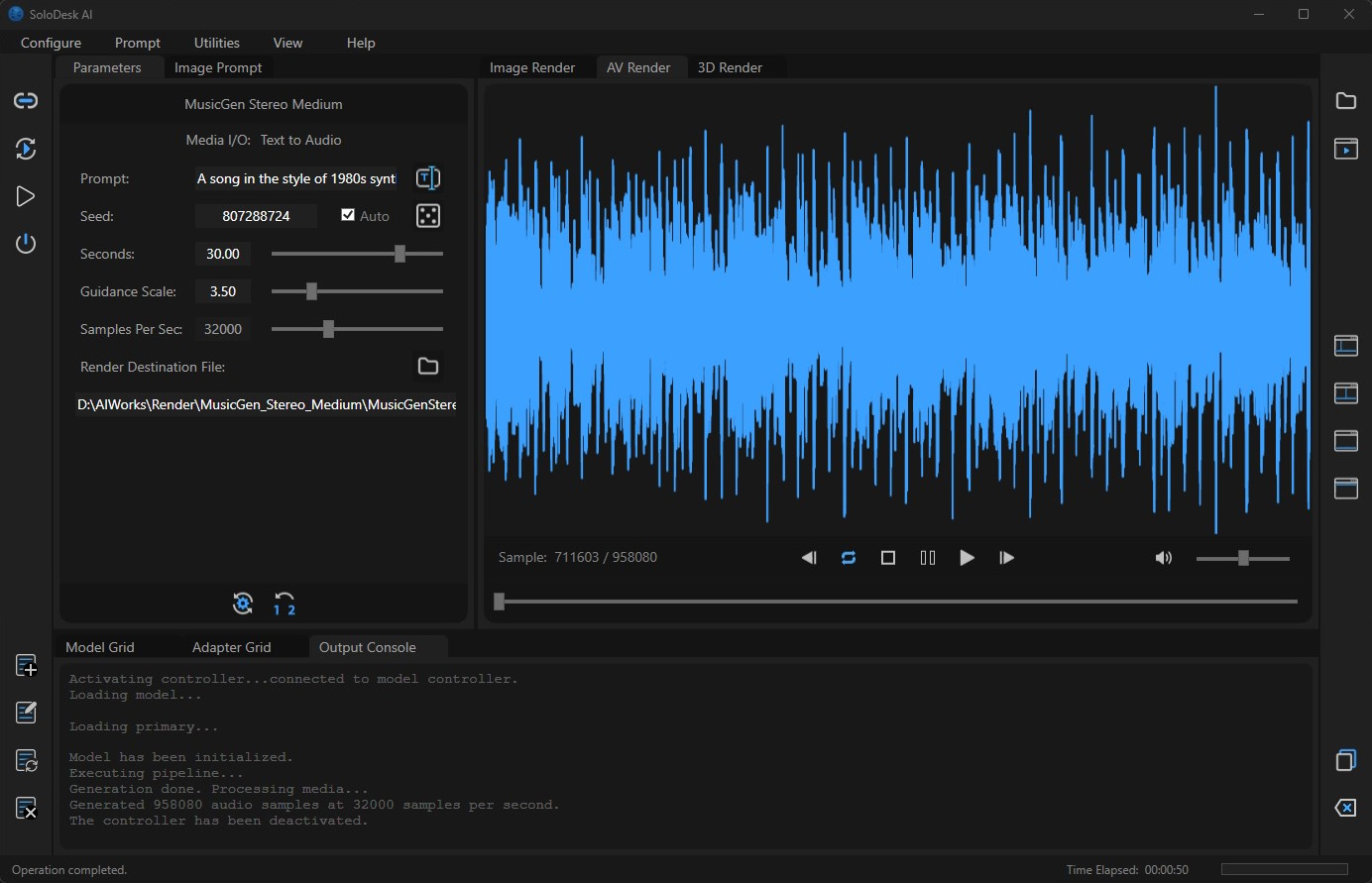The height and width of the screenshot is (883, 1372).
Task: Uncheck the Auto seed checkbox
Action: point(348,215)
